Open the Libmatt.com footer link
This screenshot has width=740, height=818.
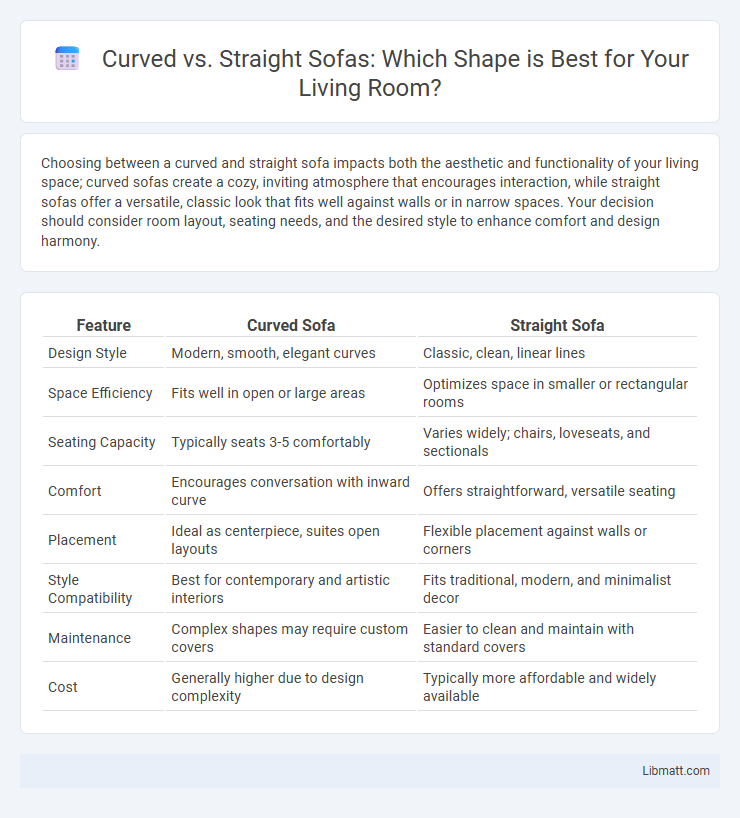[x=675, y=771]
